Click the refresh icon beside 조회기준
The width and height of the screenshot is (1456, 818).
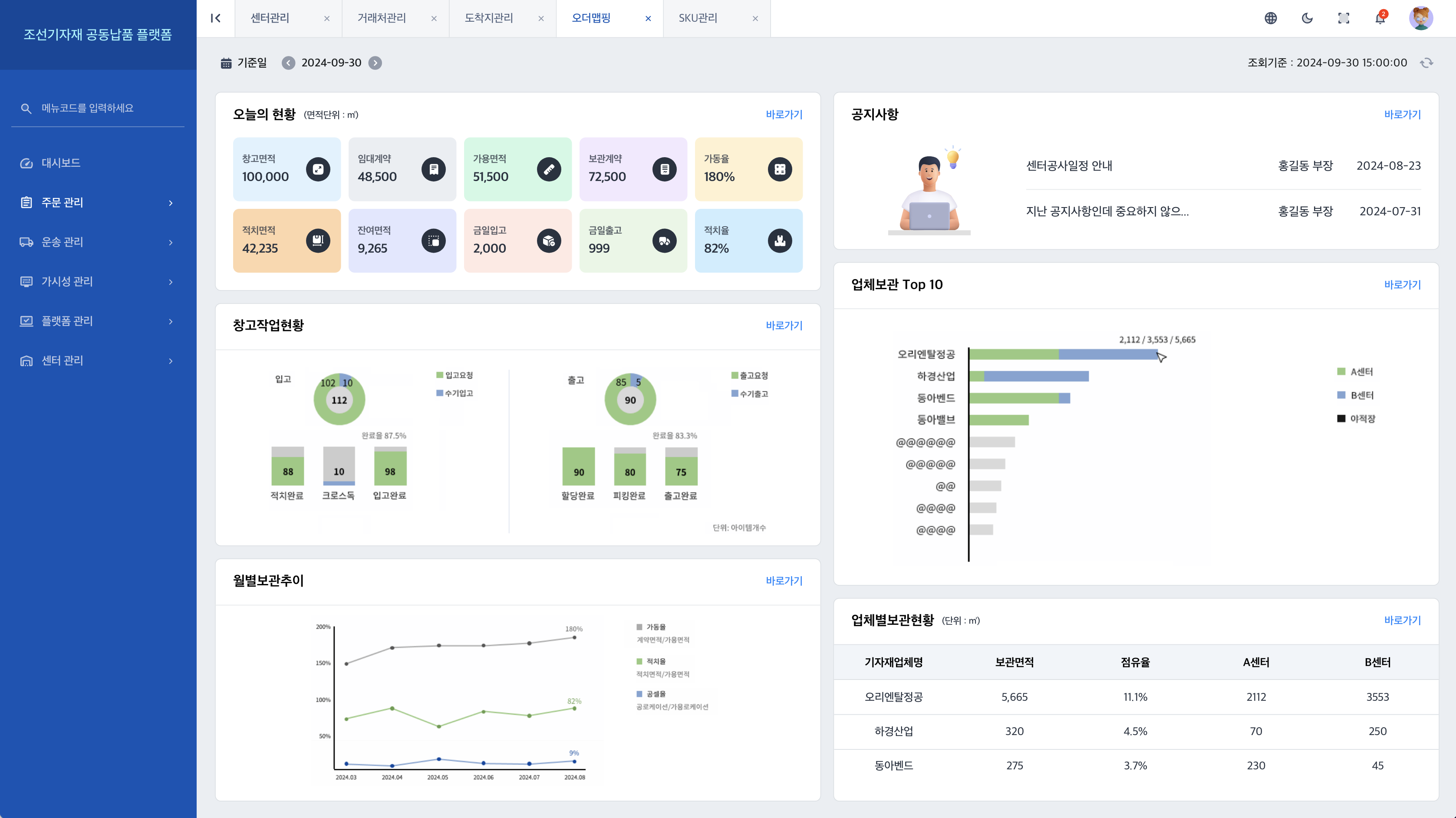click(x=1426, y=63)
